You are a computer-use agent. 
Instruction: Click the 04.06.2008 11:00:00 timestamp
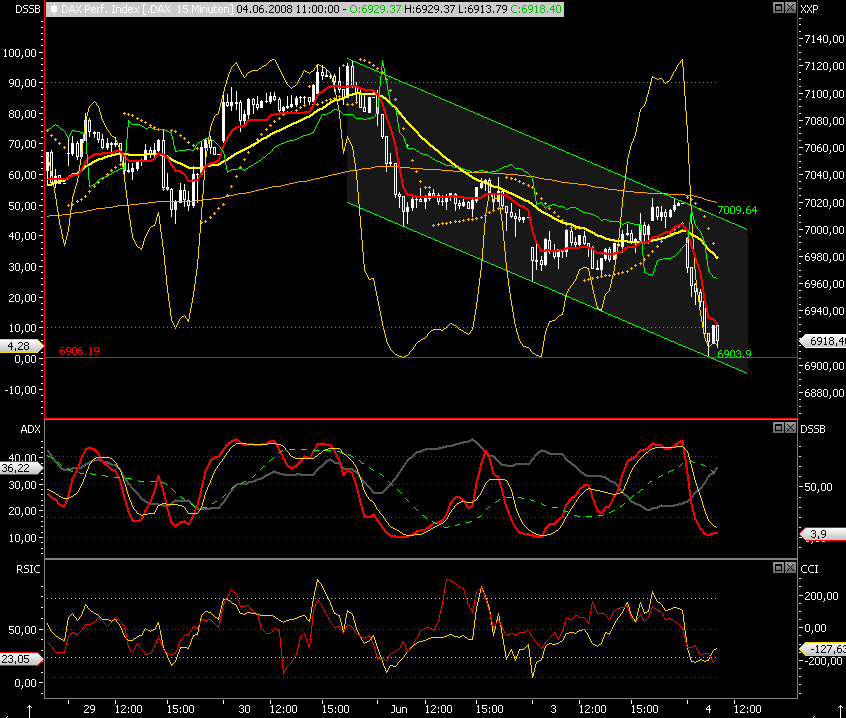(x=288, y=9)
